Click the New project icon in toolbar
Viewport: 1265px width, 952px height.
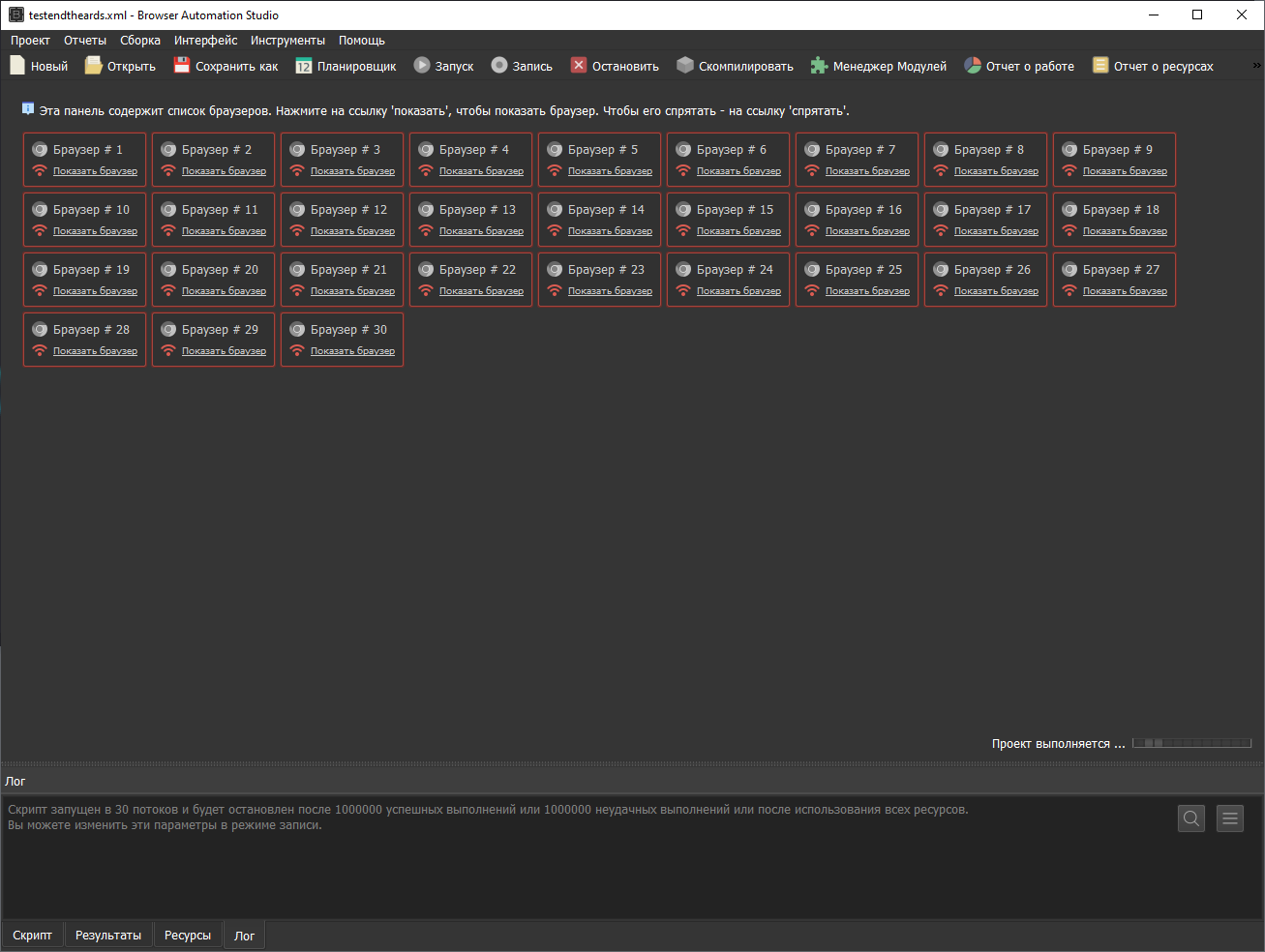coord(17,66)
